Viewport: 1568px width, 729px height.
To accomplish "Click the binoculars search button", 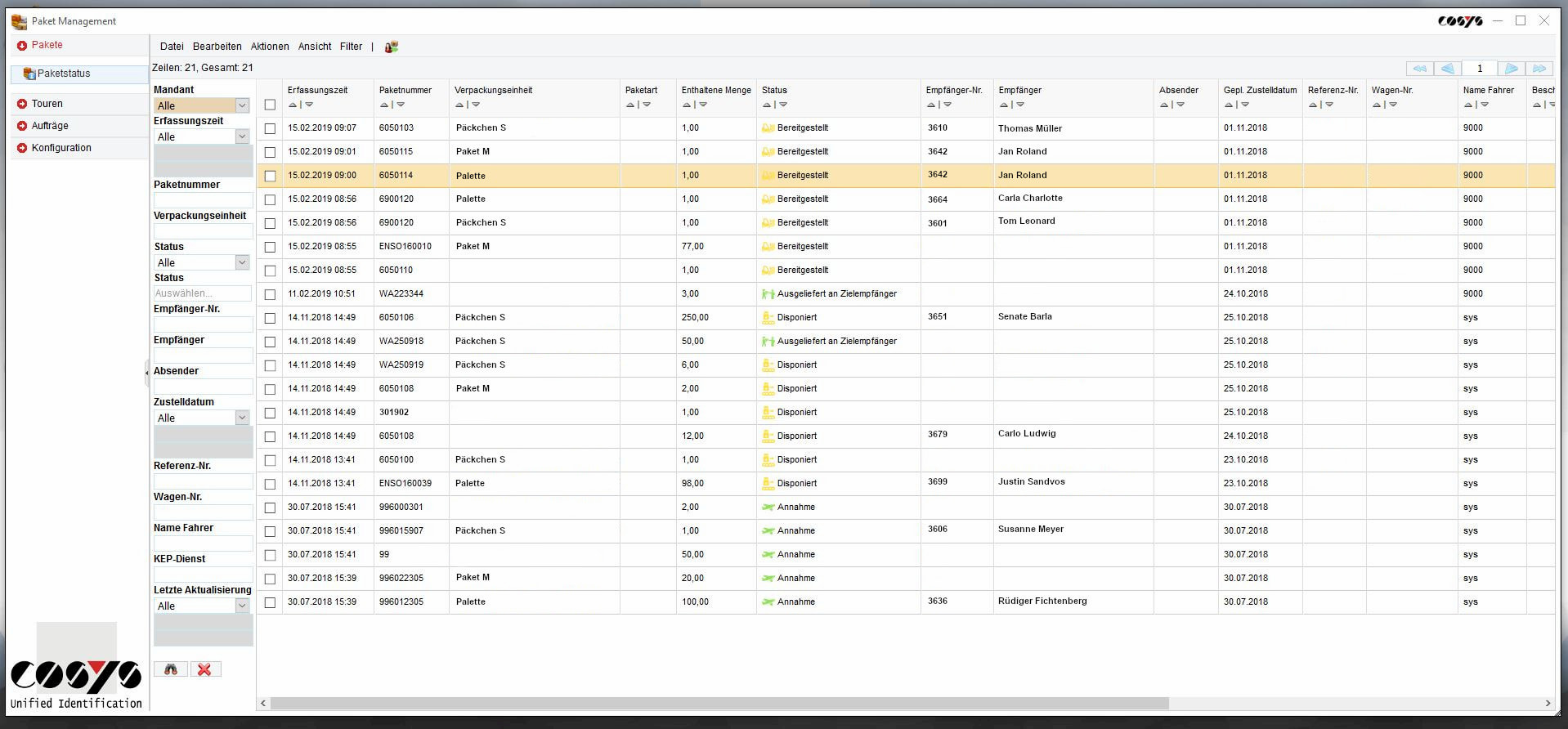I will click(171, 669).
